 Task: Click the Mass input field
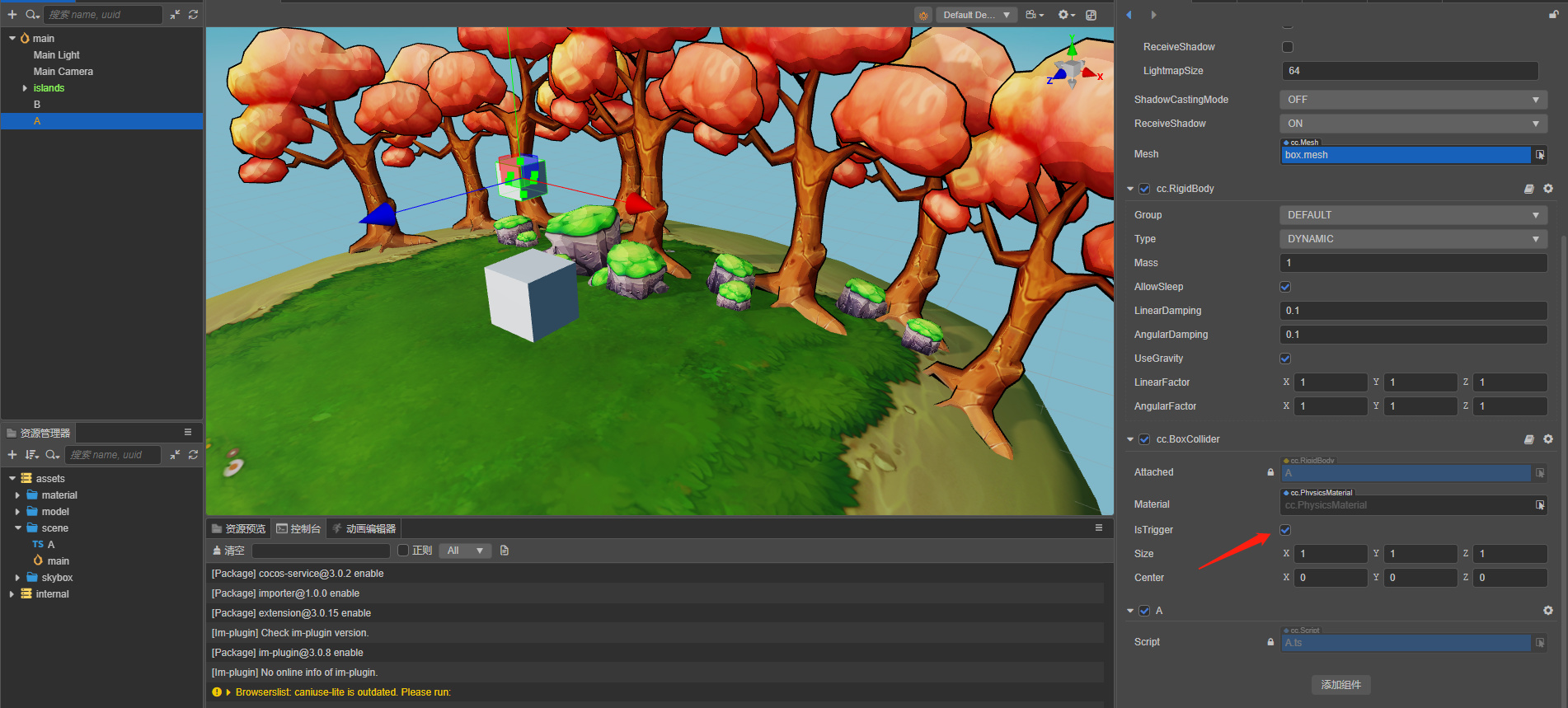1413,263
